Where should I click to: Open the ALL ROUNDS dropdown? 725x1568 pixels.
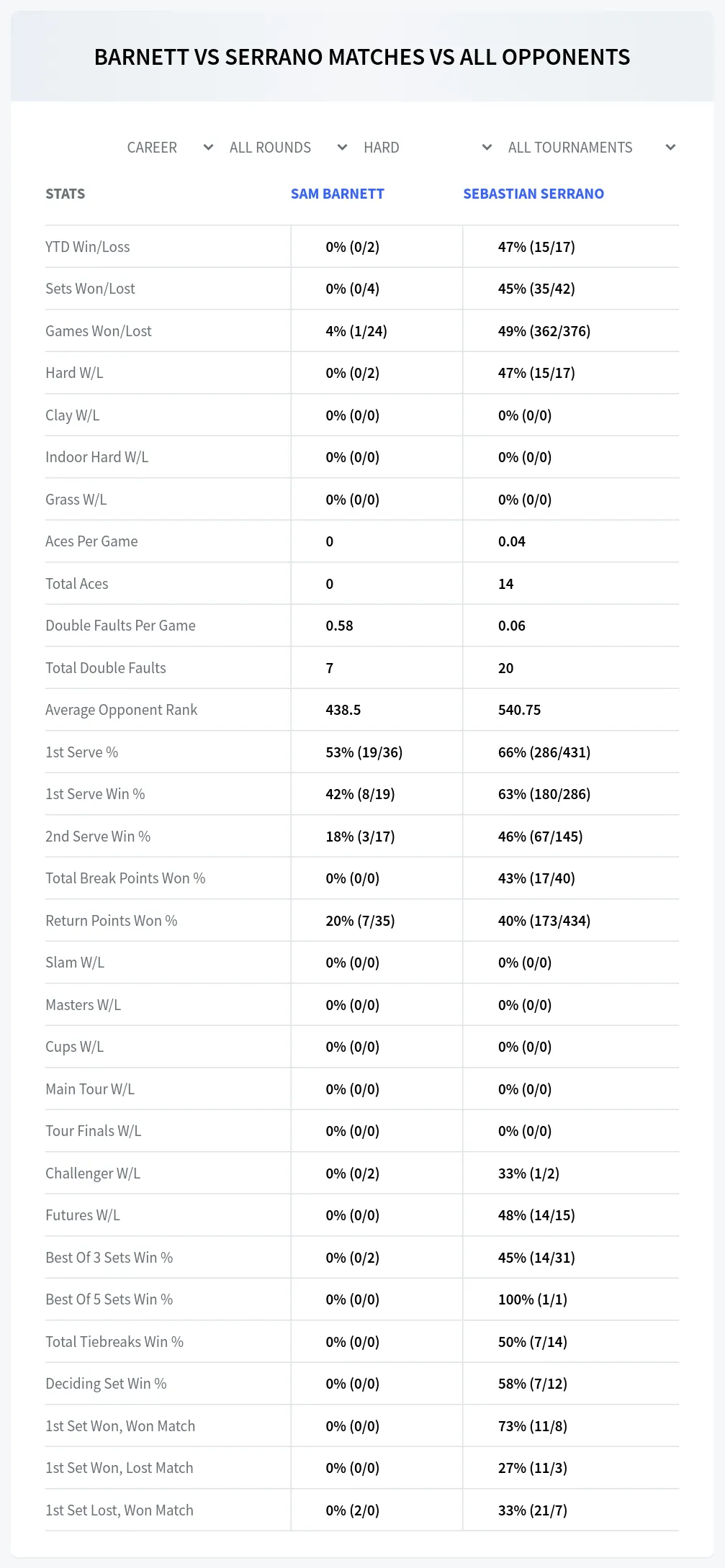click(288, 148)
